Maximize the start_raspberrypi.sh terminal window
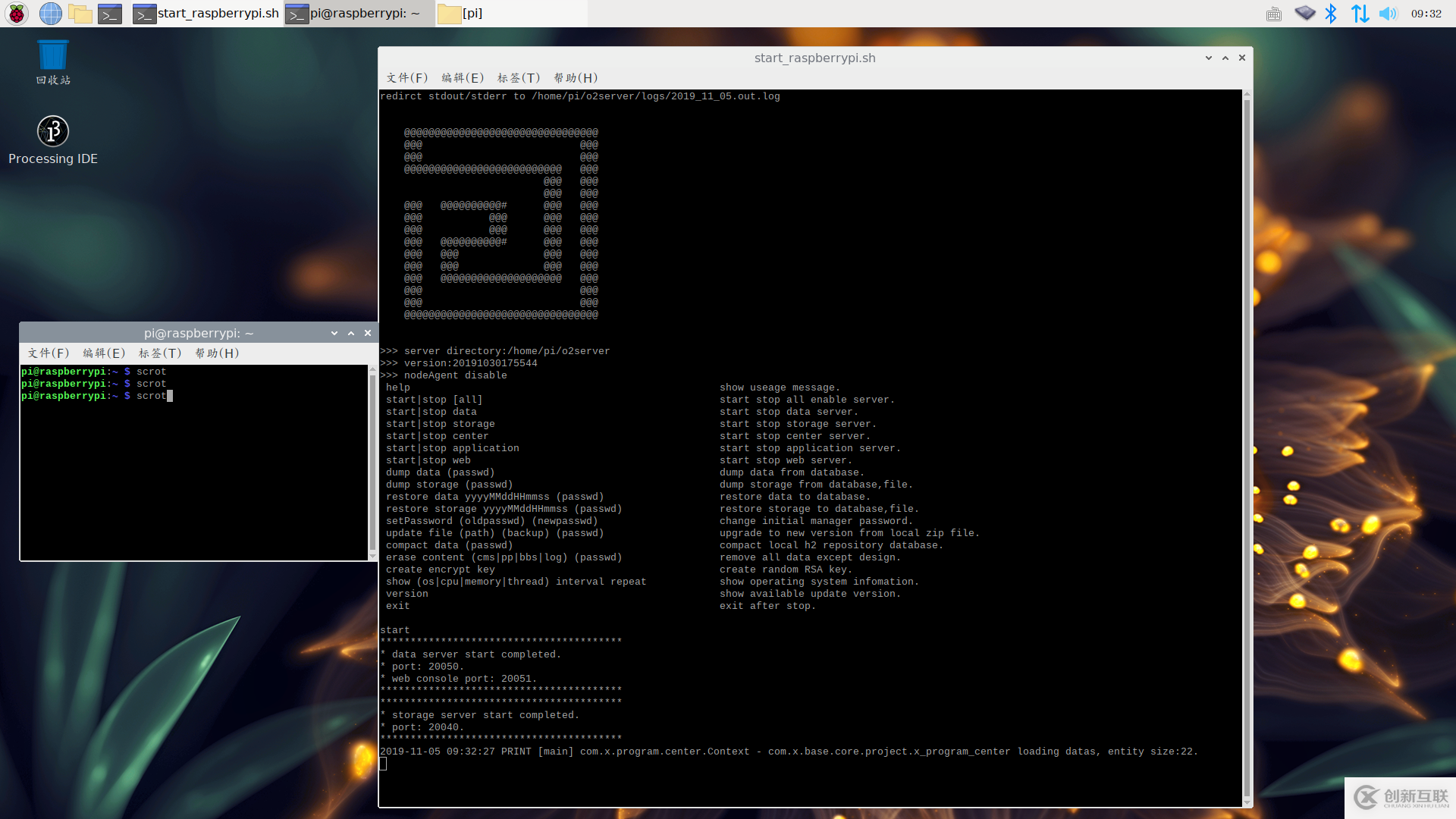The height and width of the screenshot is (819, 1456). pos(1225,58)
